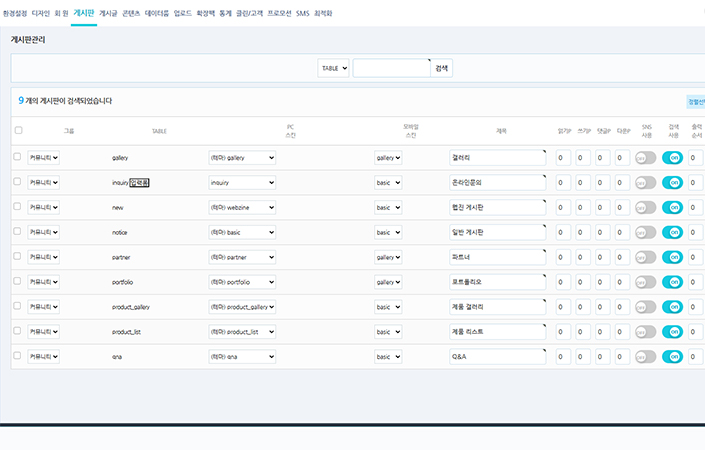Expand PC skin dropdown for gallery board
Viewport: 705px width, 450px height.
tap(241, 158)
